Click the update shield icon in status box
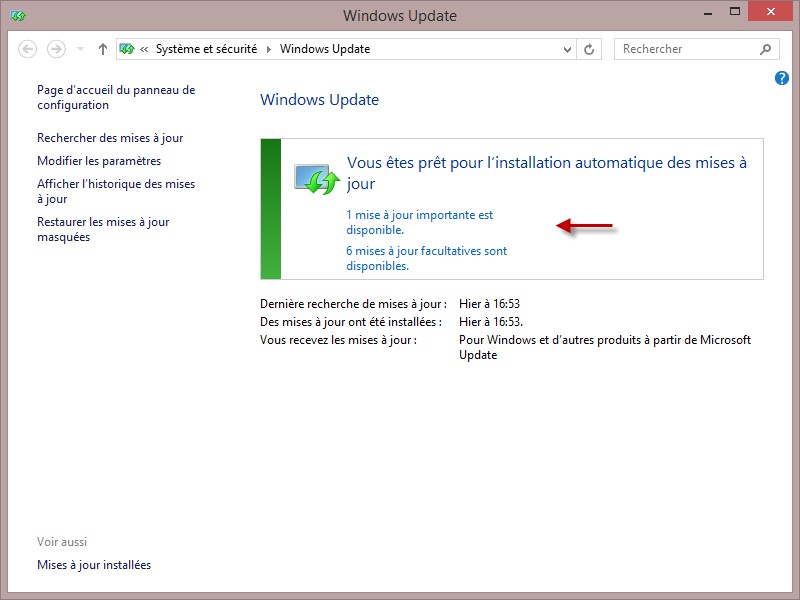 click(317, 179)
